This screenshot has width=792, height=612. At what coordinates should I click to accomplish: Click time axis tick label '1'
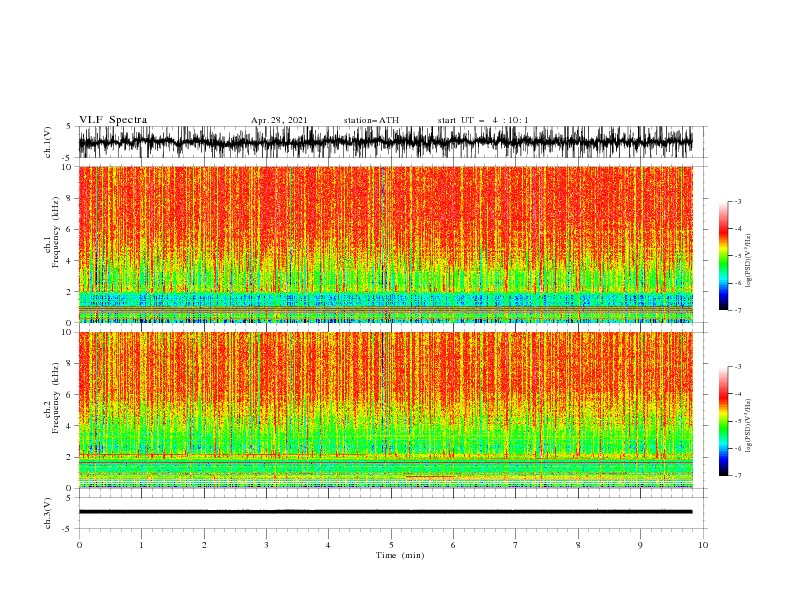pyautogui.click(x=141, y=545)
